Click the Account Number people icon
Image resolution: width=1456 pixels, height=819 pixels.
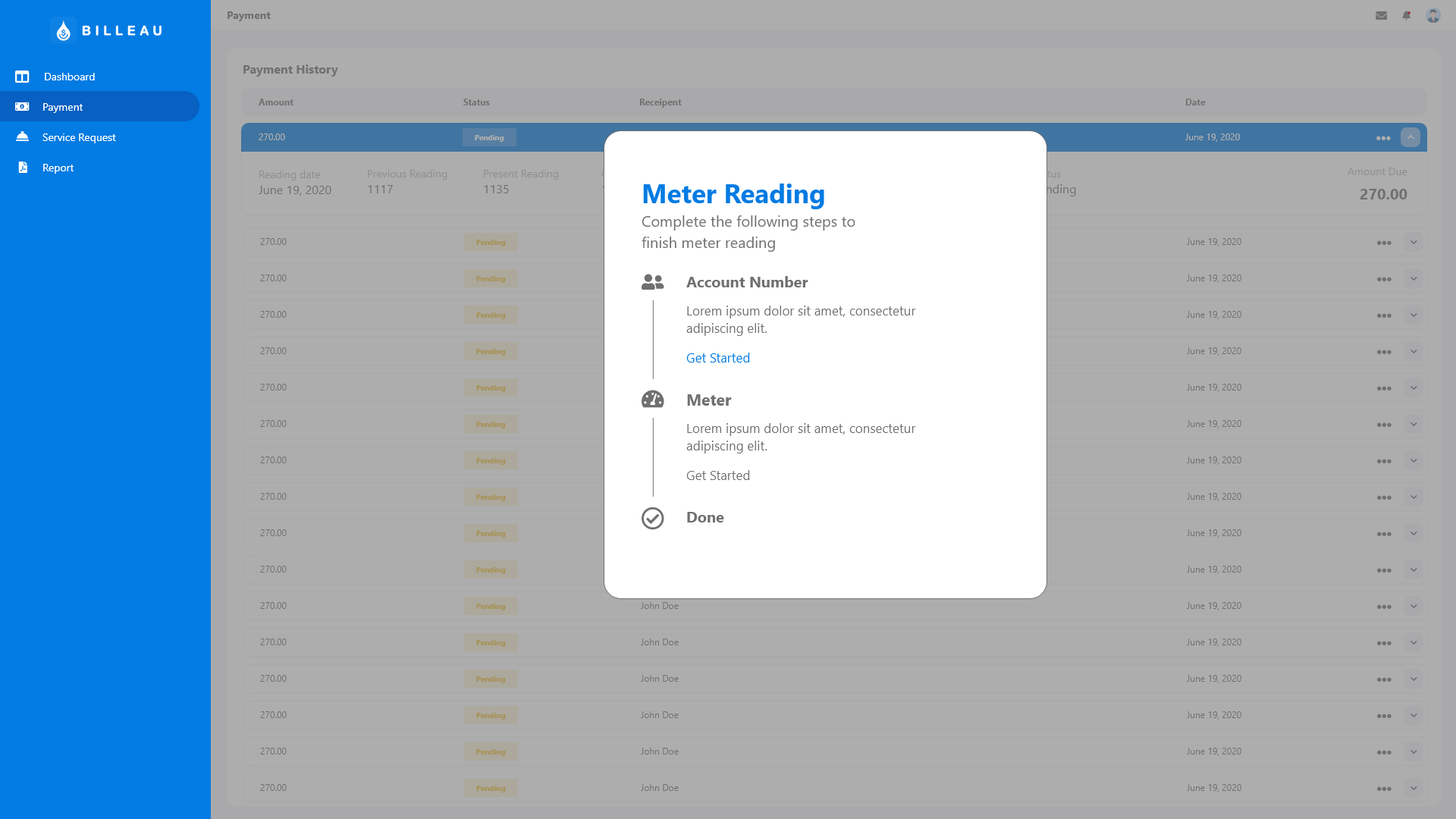pos(652,282)
